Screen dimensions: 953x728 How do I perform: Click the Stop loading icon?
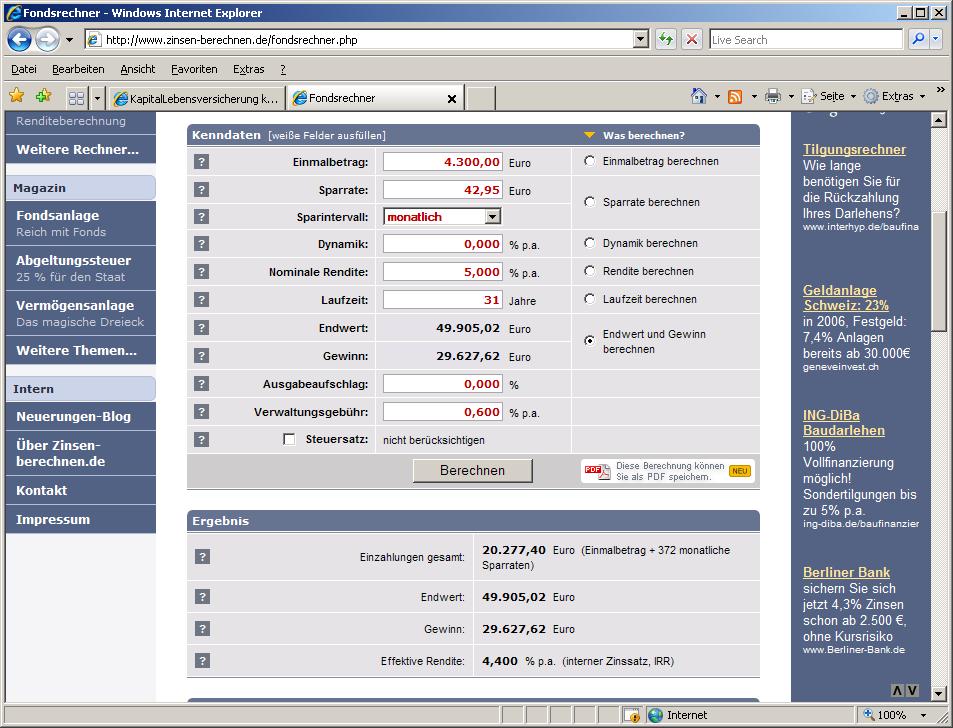[x=691, y=40]
